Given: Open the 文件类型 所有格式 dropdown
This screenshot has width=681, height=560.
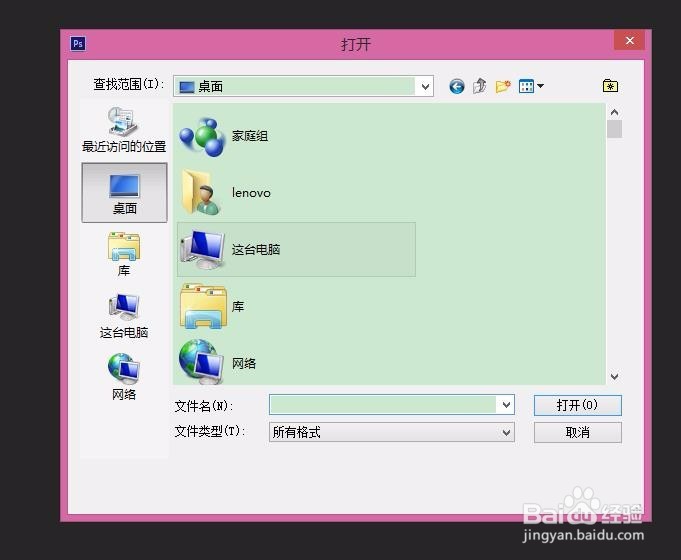Looking at the screenshot, I should coord(392,432).
